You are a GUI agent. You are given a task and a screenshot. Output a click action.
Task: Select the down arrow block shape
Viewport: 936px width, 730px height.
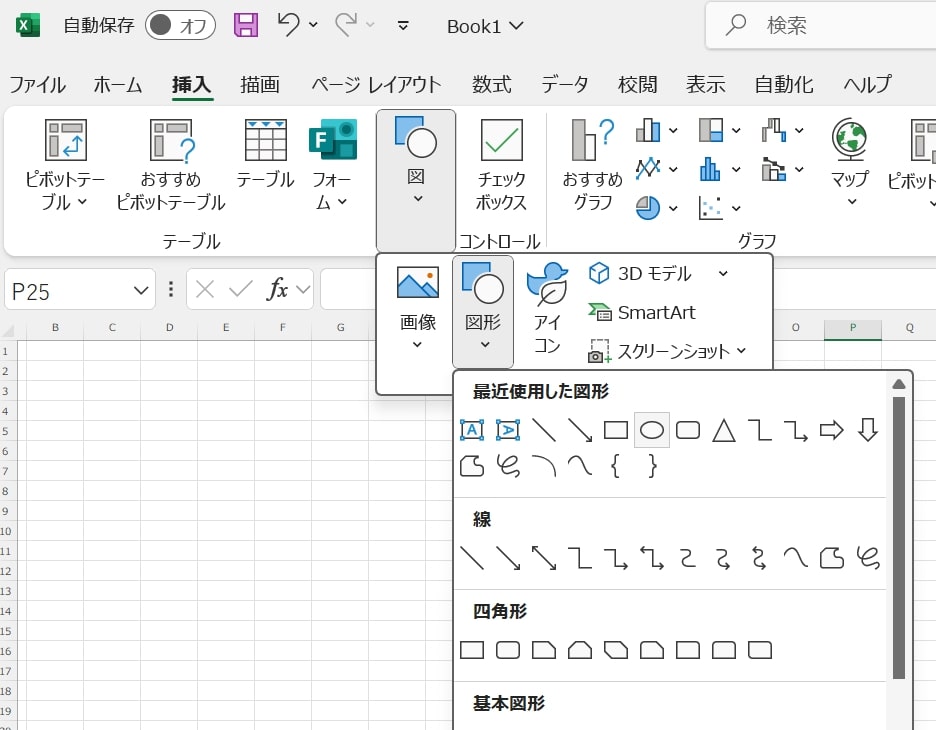867,430
